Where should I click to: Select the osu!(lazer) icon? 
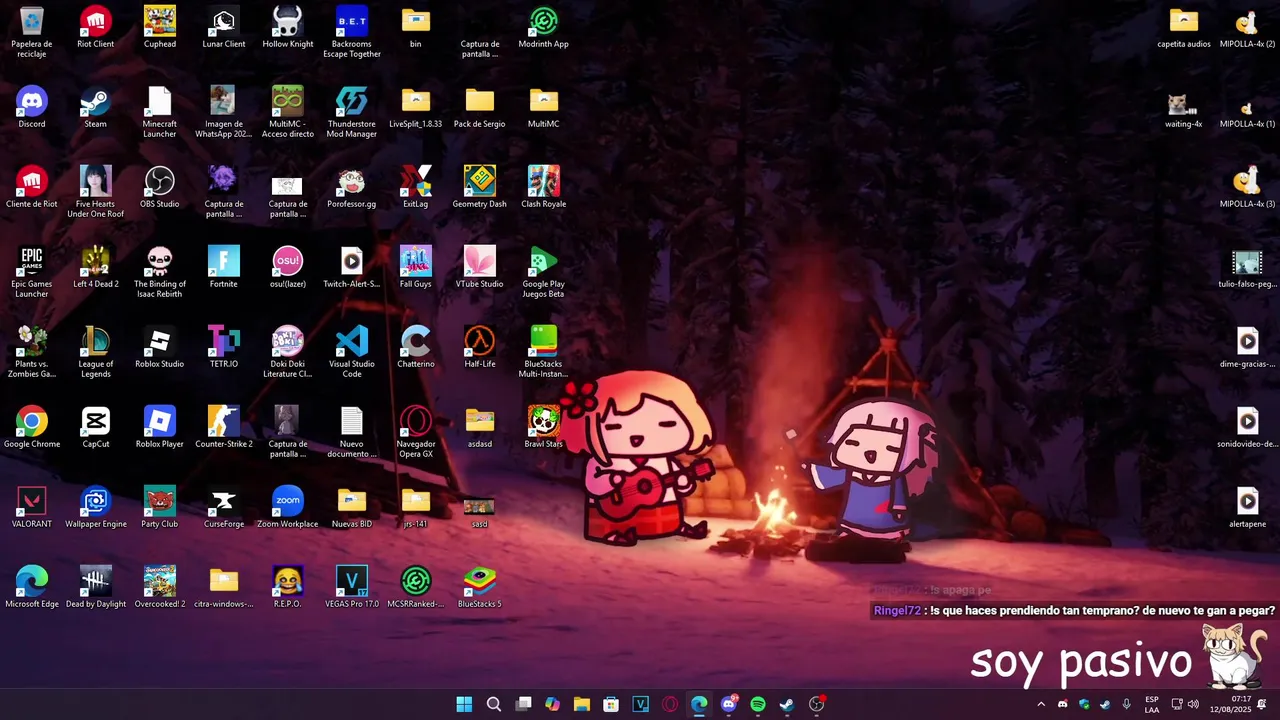pos(288,267)
